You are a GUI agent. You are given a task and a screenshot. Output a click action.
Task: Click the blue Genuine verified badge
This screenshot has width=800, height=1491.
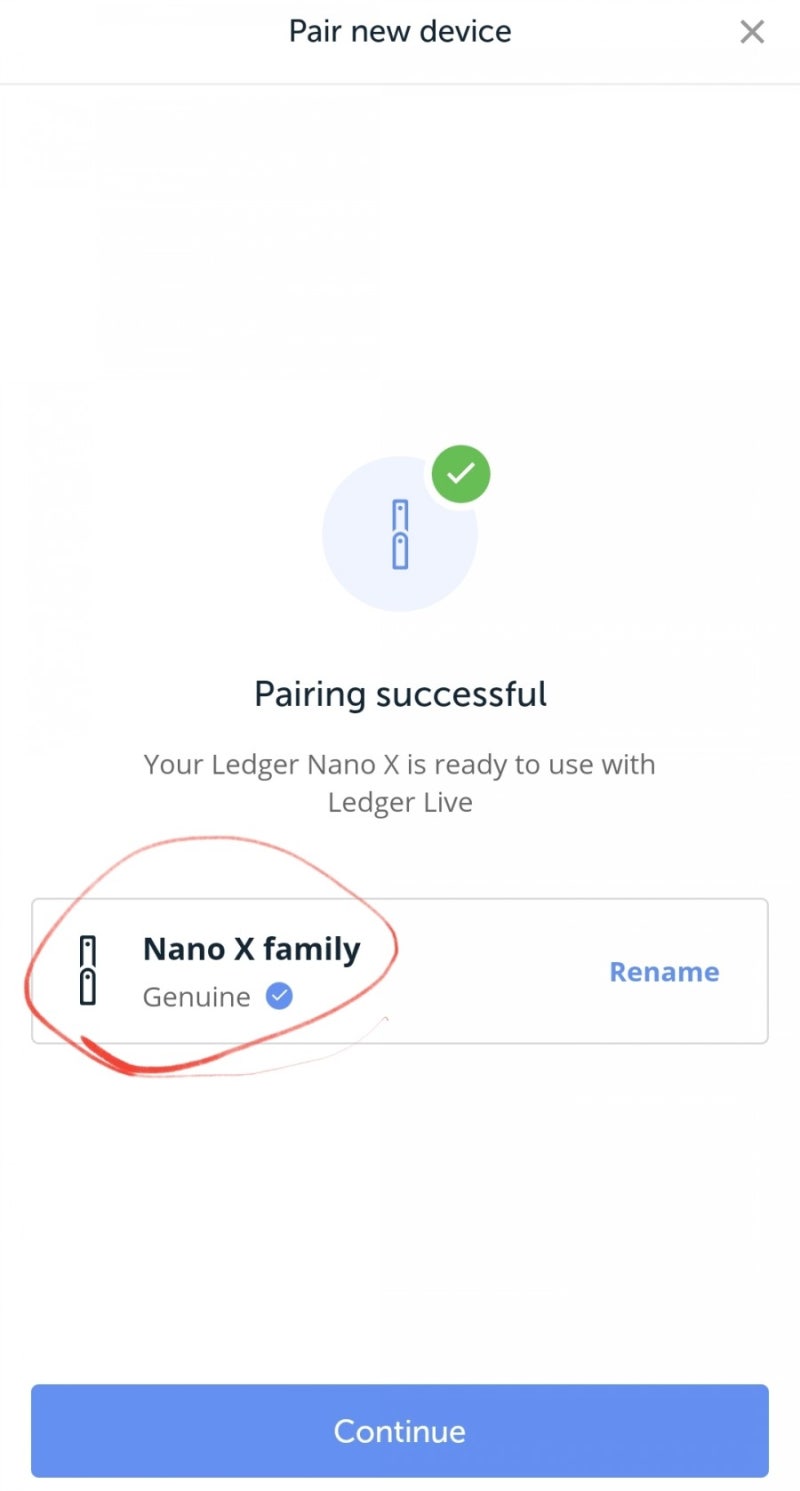coord(279,996)
